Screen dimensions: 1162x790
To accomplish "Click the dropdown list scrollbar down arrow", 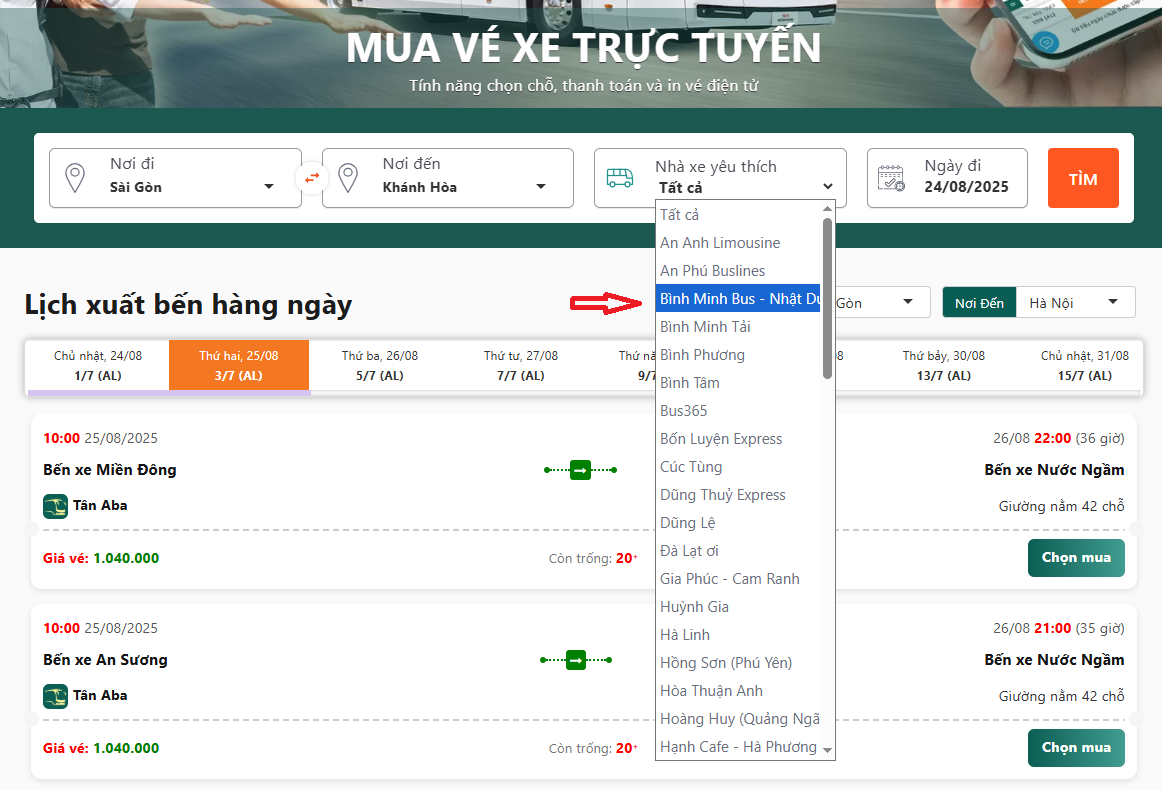I will [827, 751].
